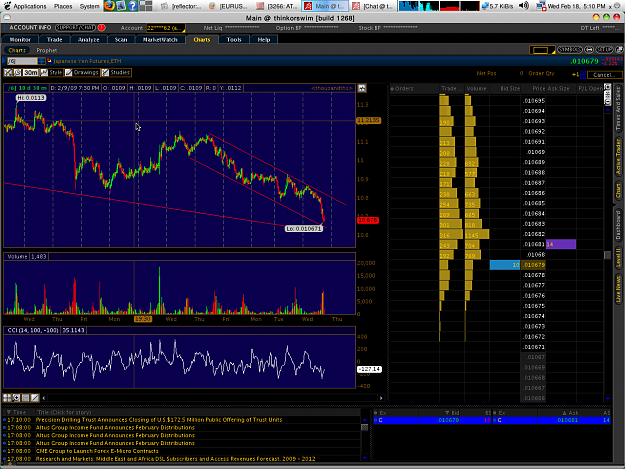The width and height of the screenshot is (625, 469).
Task: Click the chart scroll left arrow
Action: pos(43,398)
